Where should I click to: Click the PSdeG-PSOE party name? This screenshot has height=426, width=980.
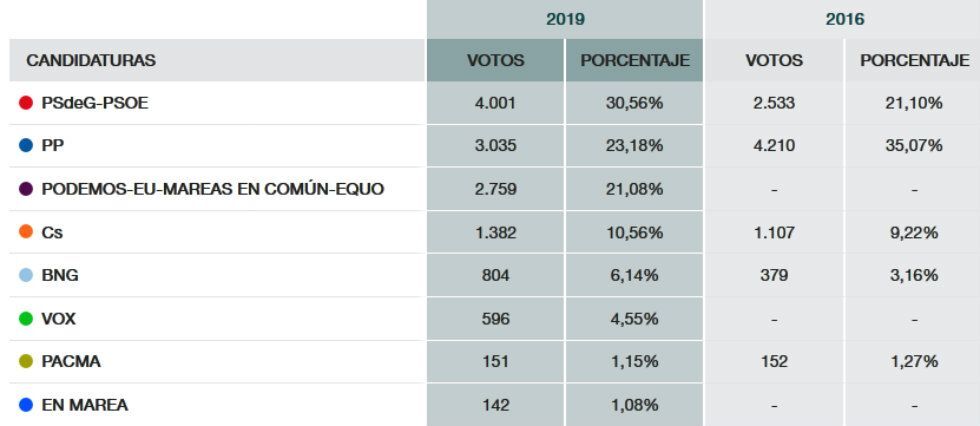(x=95, y=103)
